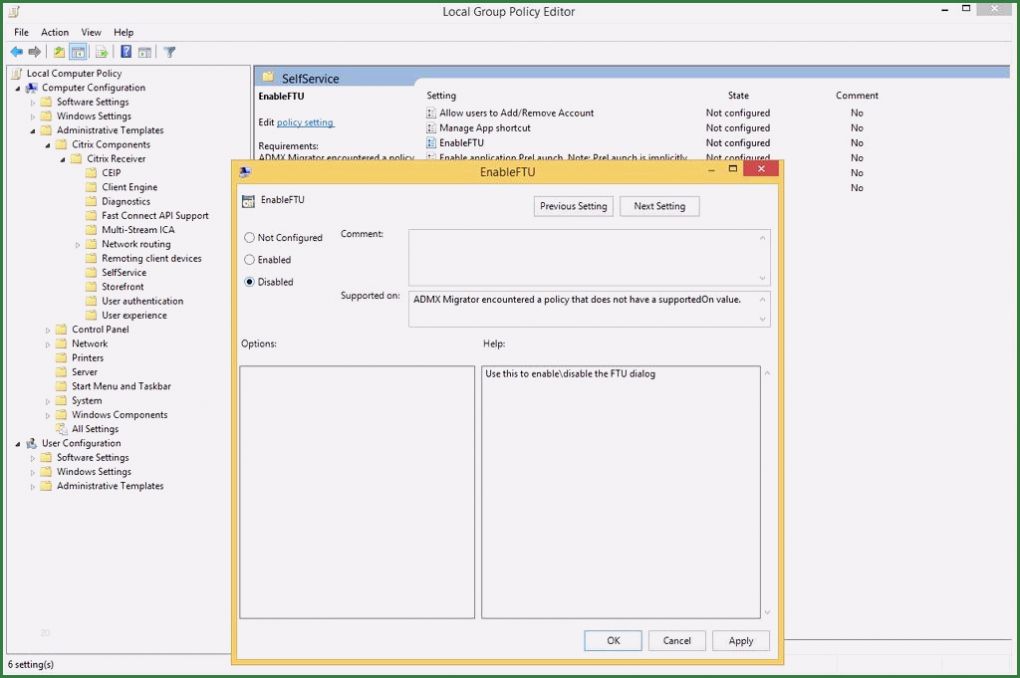Click the Next Setting button
This screenshot has width=1020, height=678.
click(659, 206)
